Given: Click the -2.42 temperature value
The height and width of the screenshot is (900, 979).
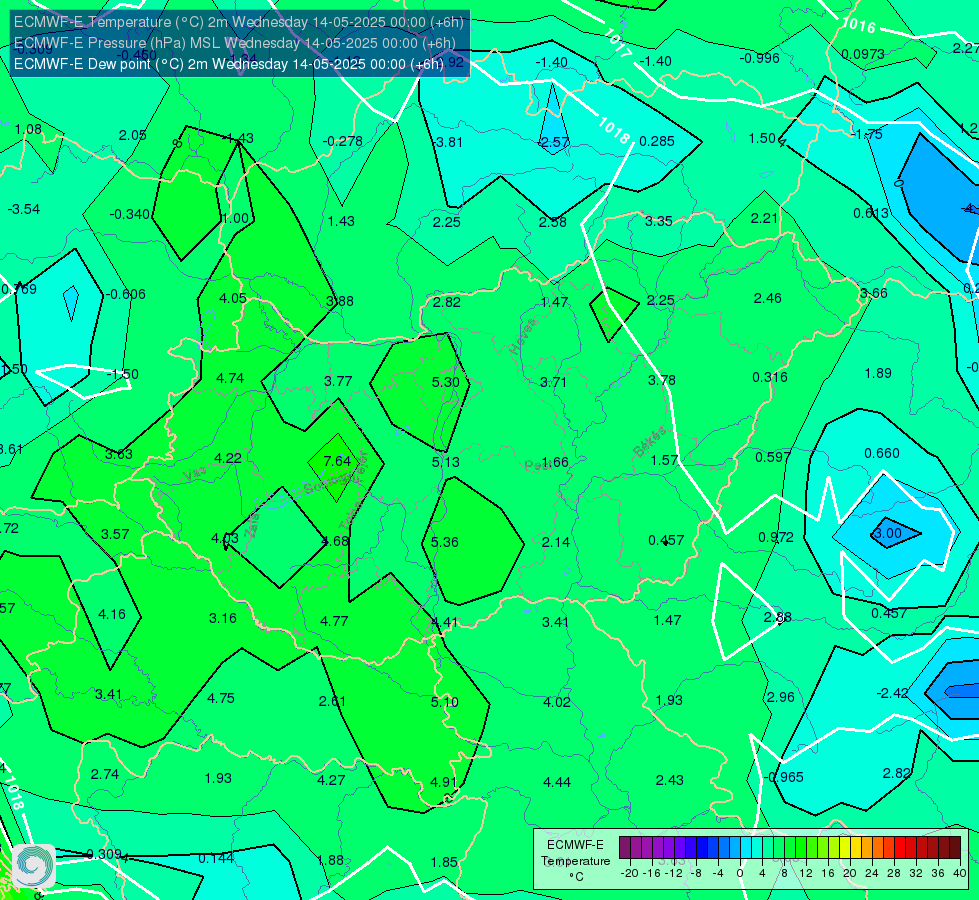Looking at the screenshot, I should coord(892,693).
